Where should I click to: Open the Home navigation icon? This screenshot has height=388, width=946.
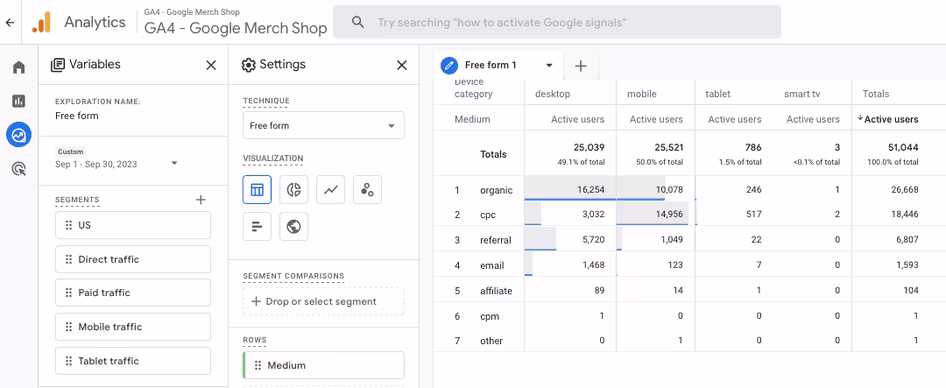tap(19, 67)
